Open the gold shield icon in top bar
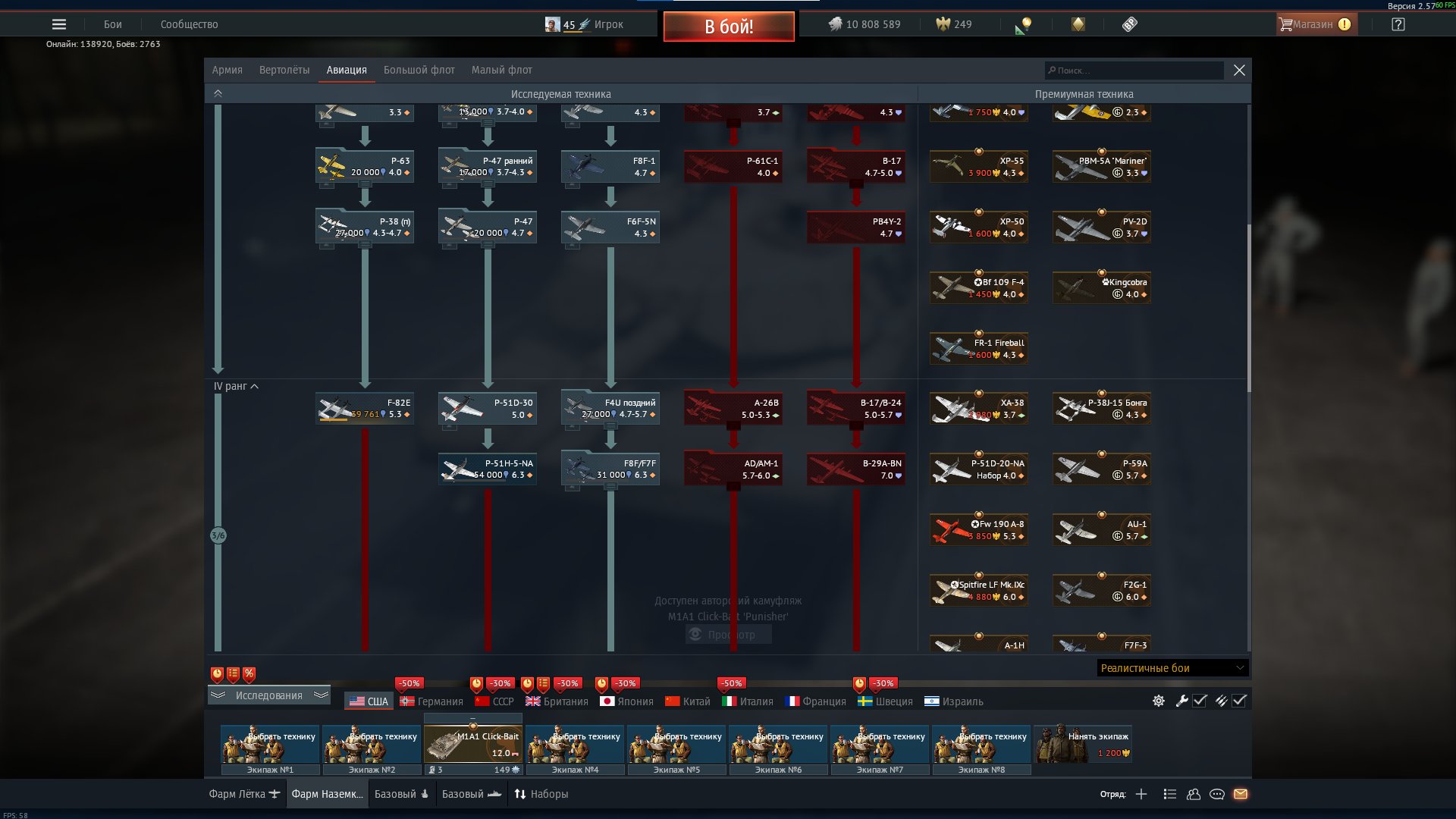The width and height of the screenshot is (1456, 819). 1078,24
